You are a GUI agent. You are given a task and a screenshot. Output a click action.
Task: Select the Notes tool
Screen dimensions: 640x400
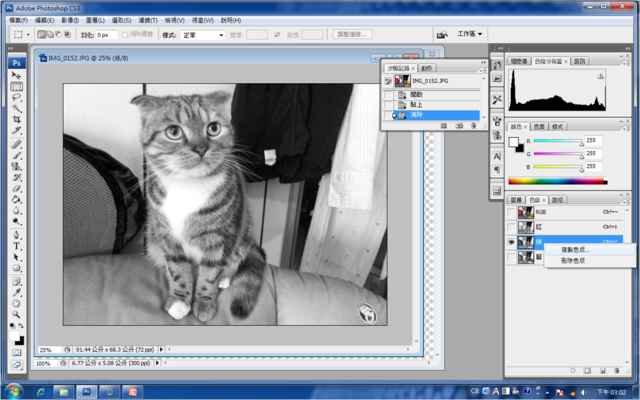[16, 281]
